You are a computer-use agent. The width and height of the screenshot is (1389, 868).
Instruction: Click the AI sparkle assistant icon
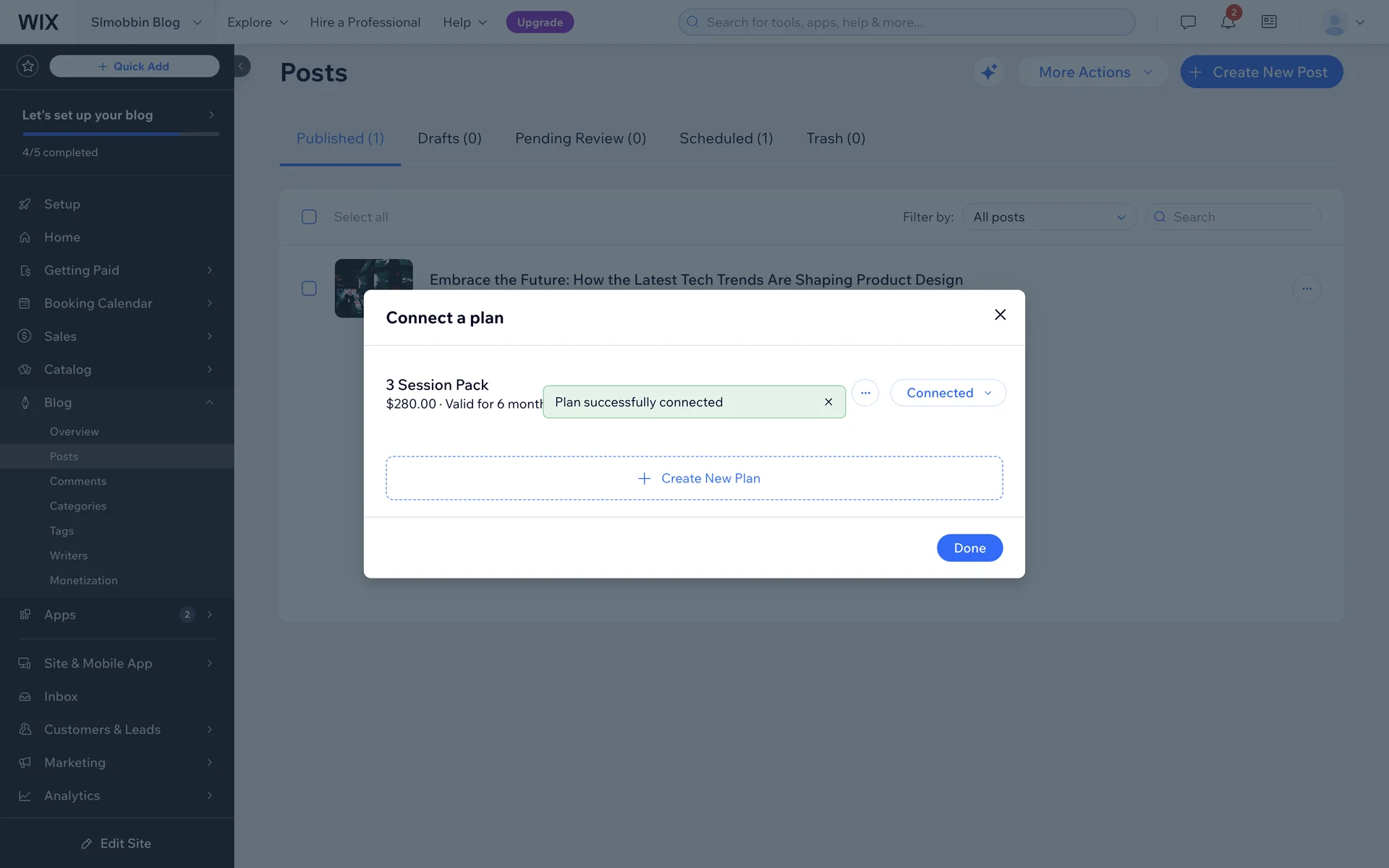tap(988, 72)
